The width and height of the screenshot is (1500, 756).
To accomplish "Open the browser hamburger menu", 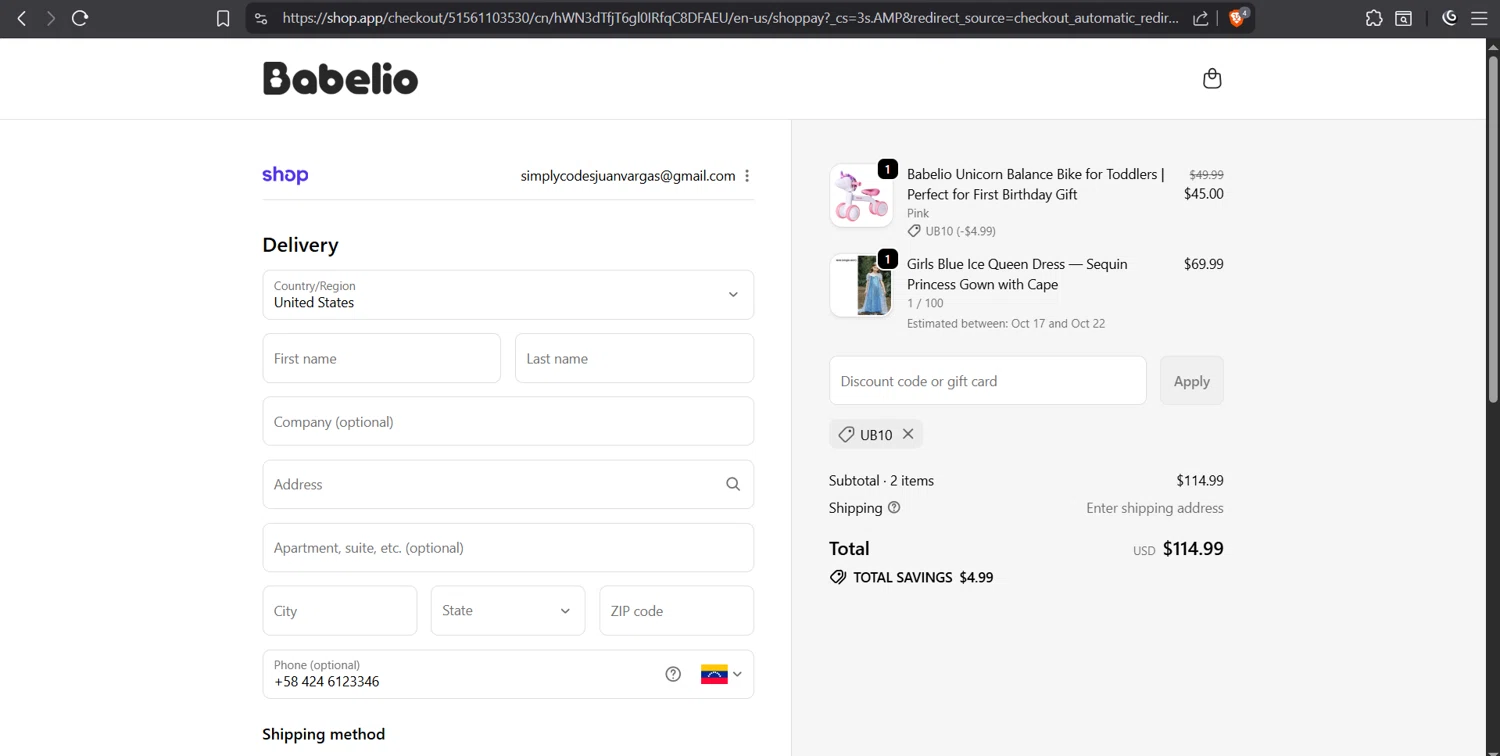I will point(1479,18).
